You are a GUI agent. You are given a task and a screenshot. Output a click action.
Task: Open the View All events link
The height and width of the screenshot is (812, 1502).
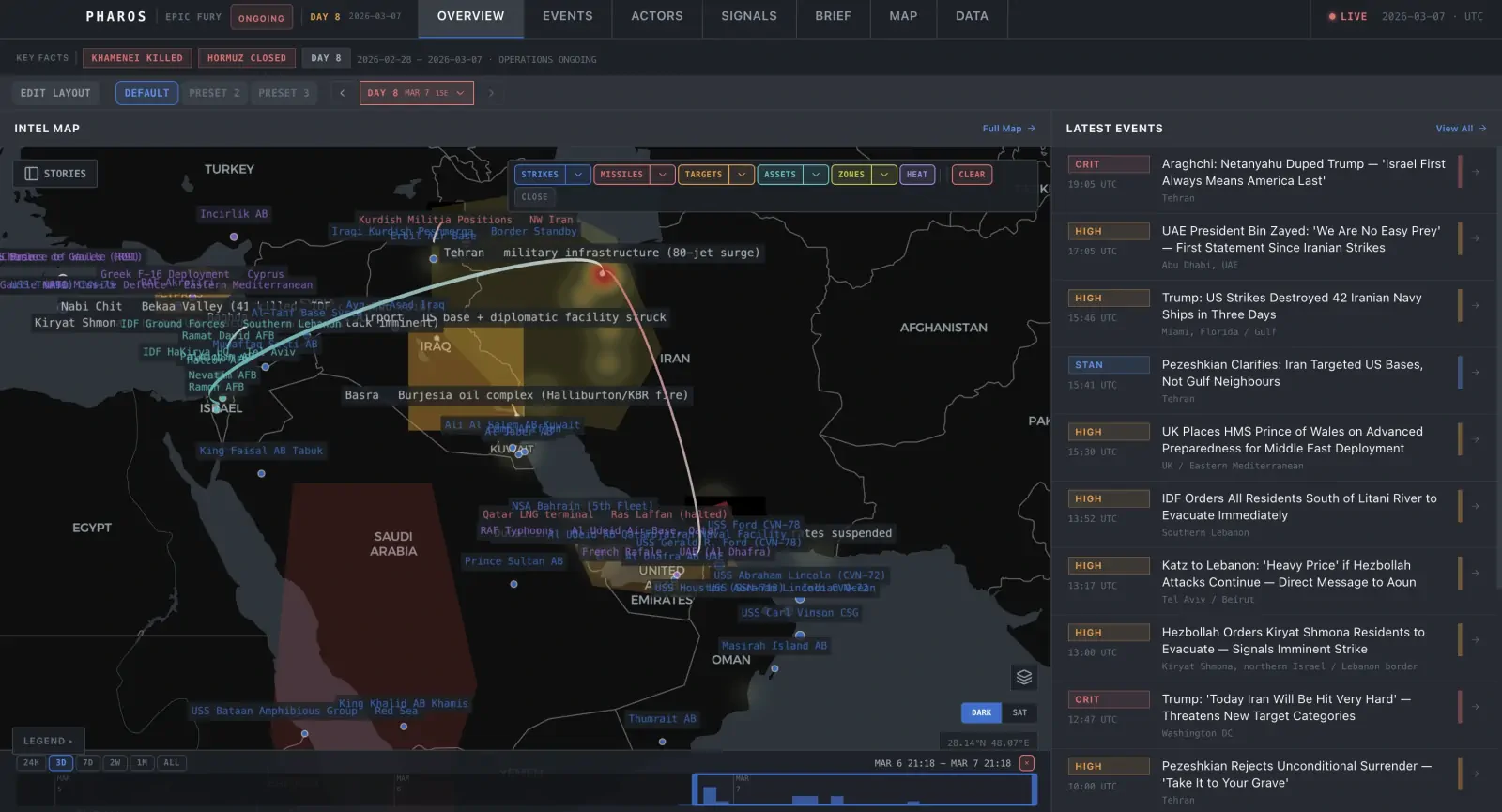point(1461,129)
